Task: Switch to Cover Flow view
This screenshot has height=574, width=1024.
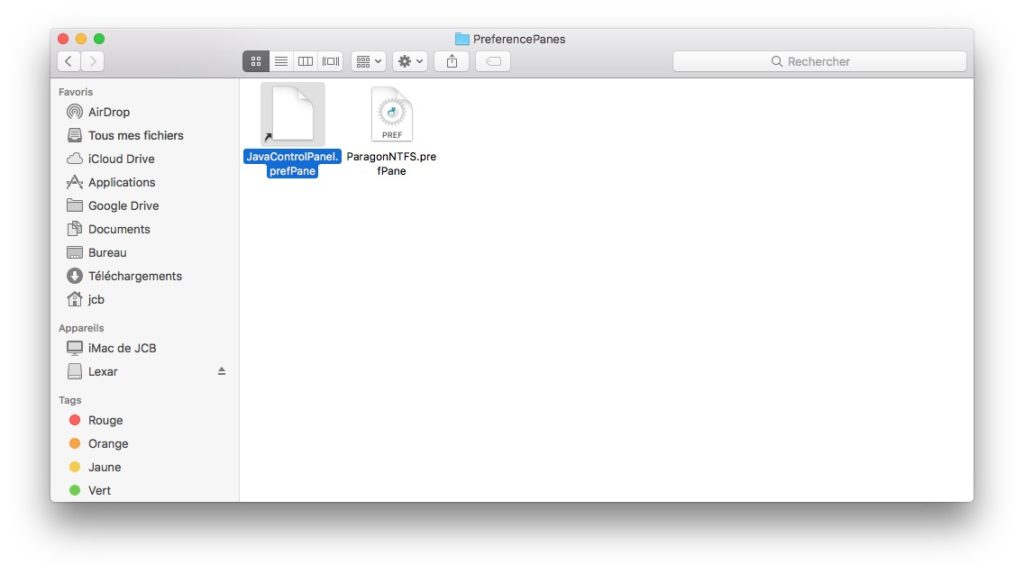Action: pyautogui.click(x=330, y=61)
